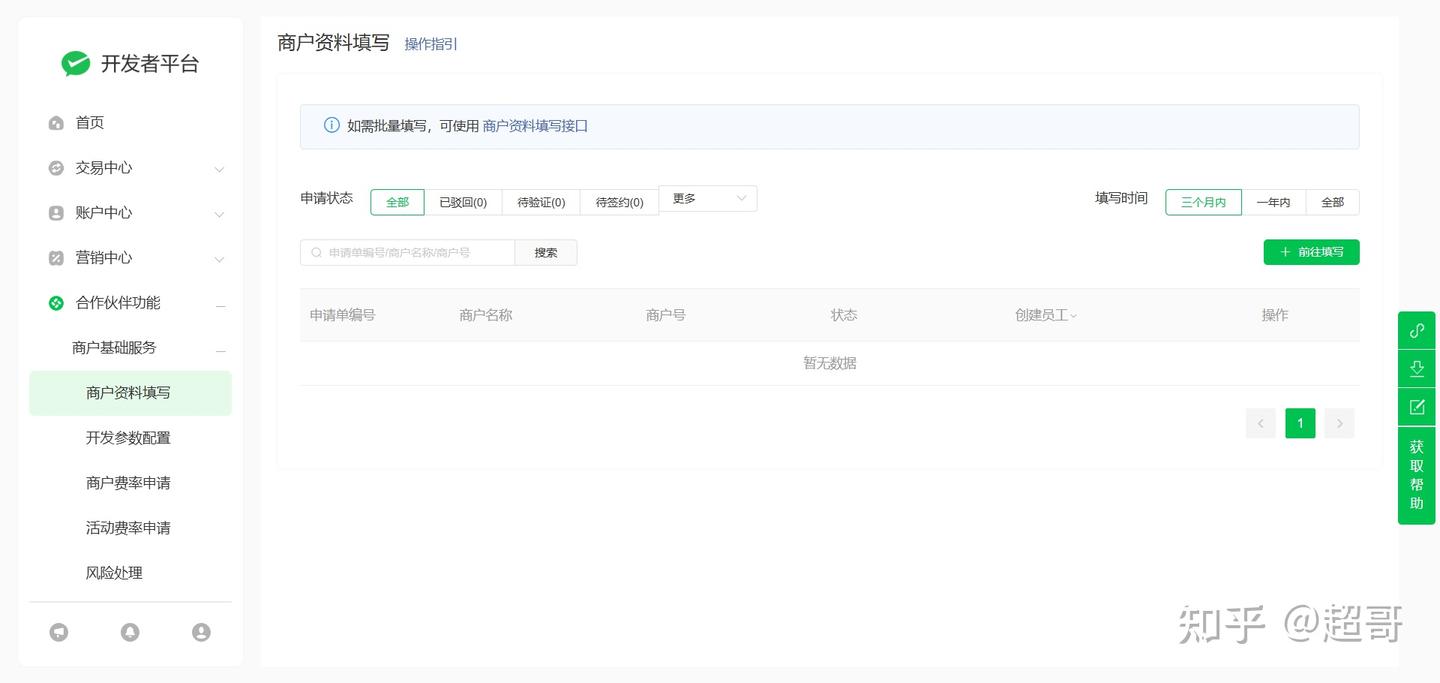Click the 合作伙伴功能 green icon
This screenshot has height=683, width=1440.
tap(56, 303)
